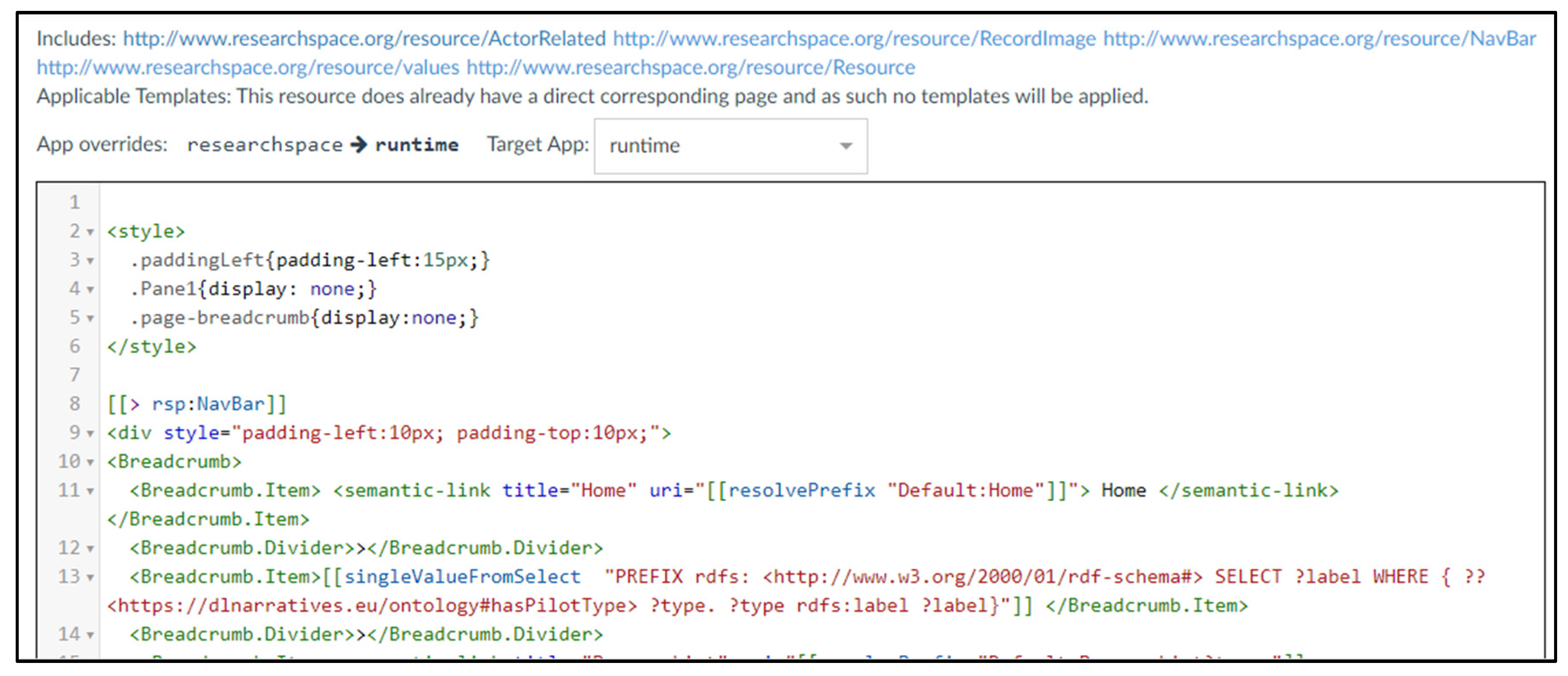Fold the Breadcrumb.Divider on line 12

[90, 549]
